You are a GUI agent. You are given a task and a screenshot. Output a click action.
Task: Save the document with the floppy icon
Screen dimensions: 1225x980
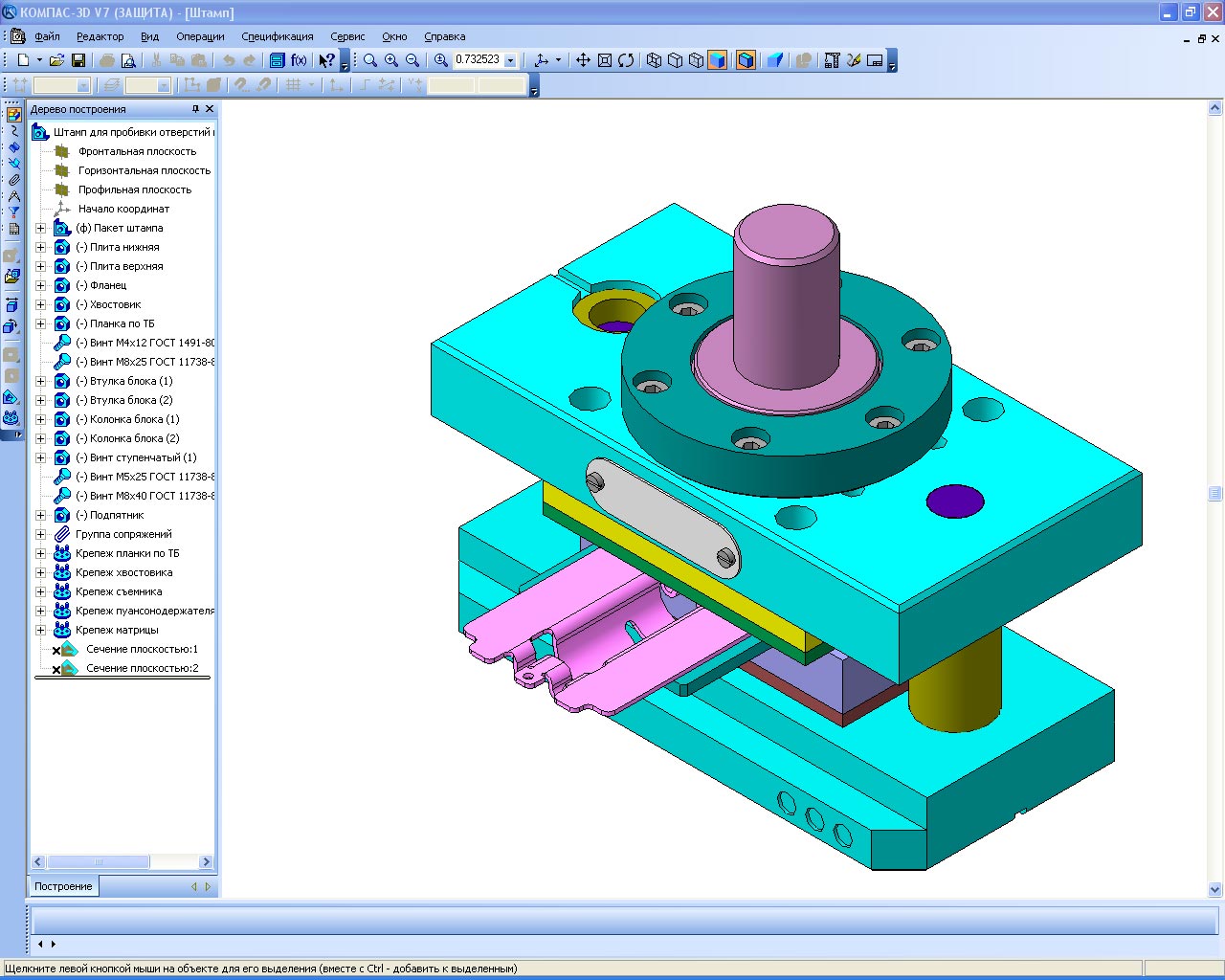click(78, 60)
